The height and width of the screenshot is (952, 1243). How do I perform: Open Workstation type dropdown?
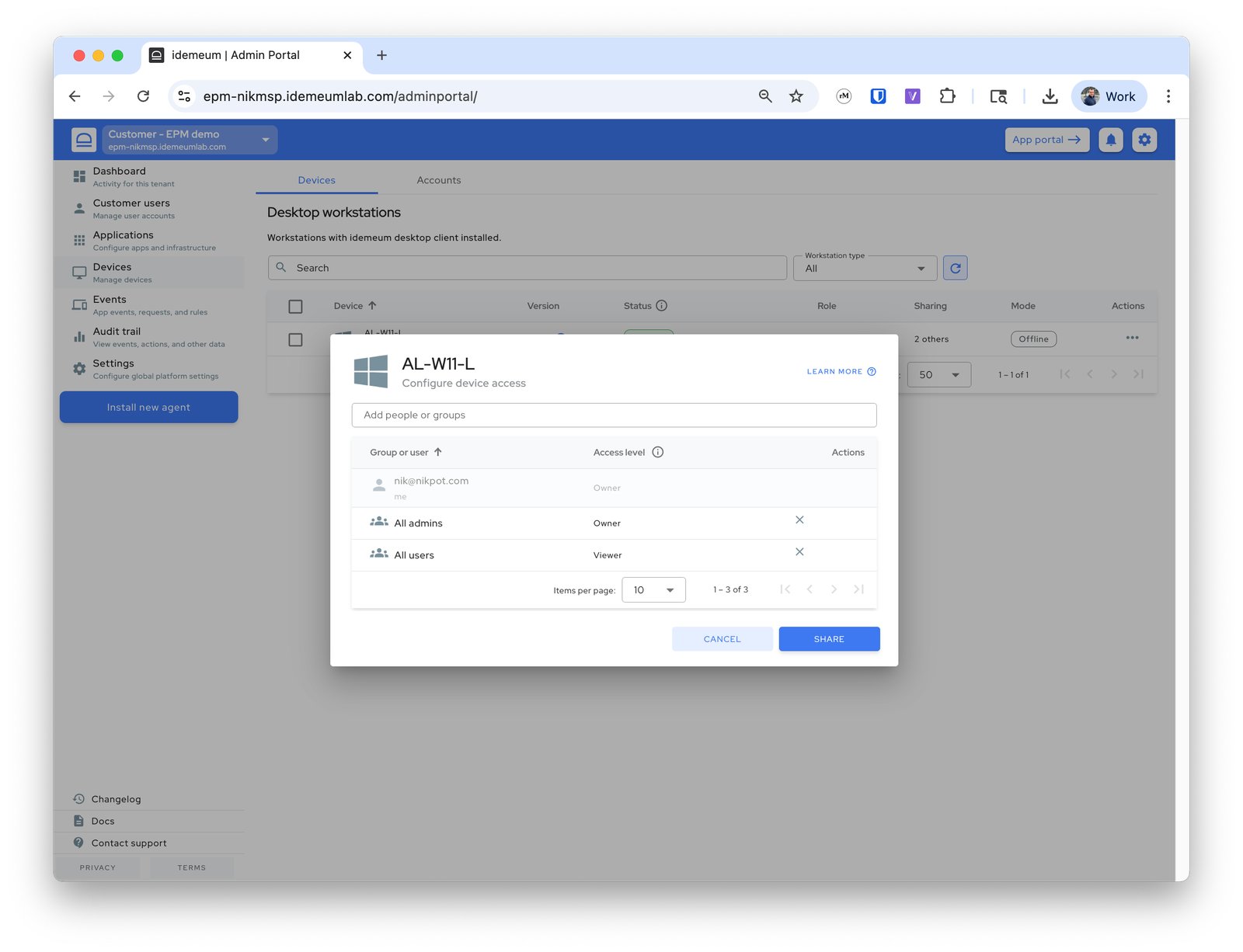(x=865, y=268)
